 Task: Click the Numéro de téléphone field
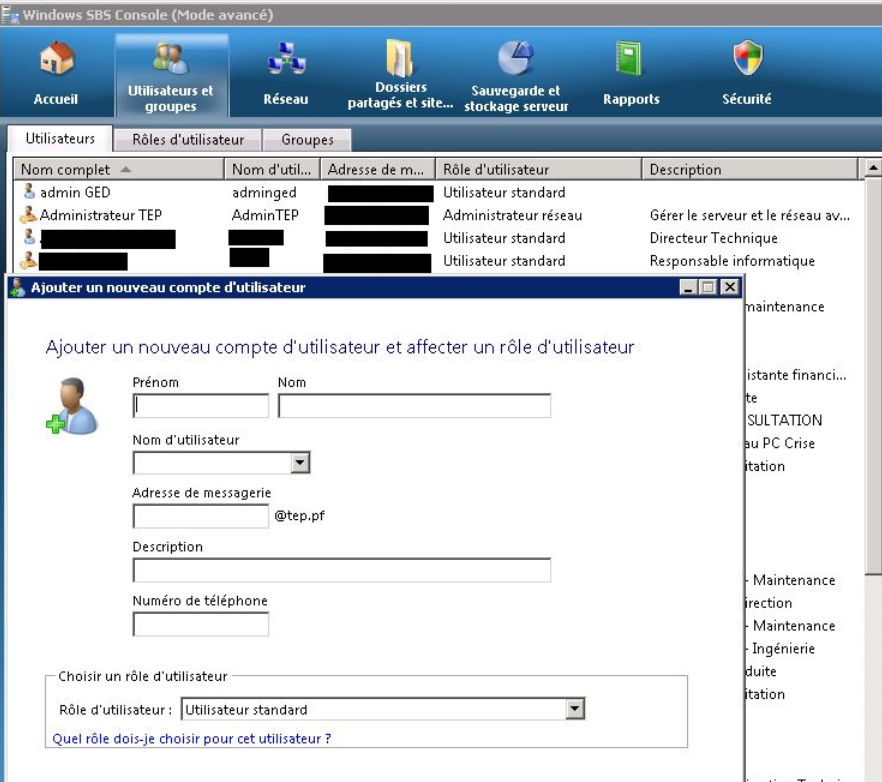coord(201,624)
